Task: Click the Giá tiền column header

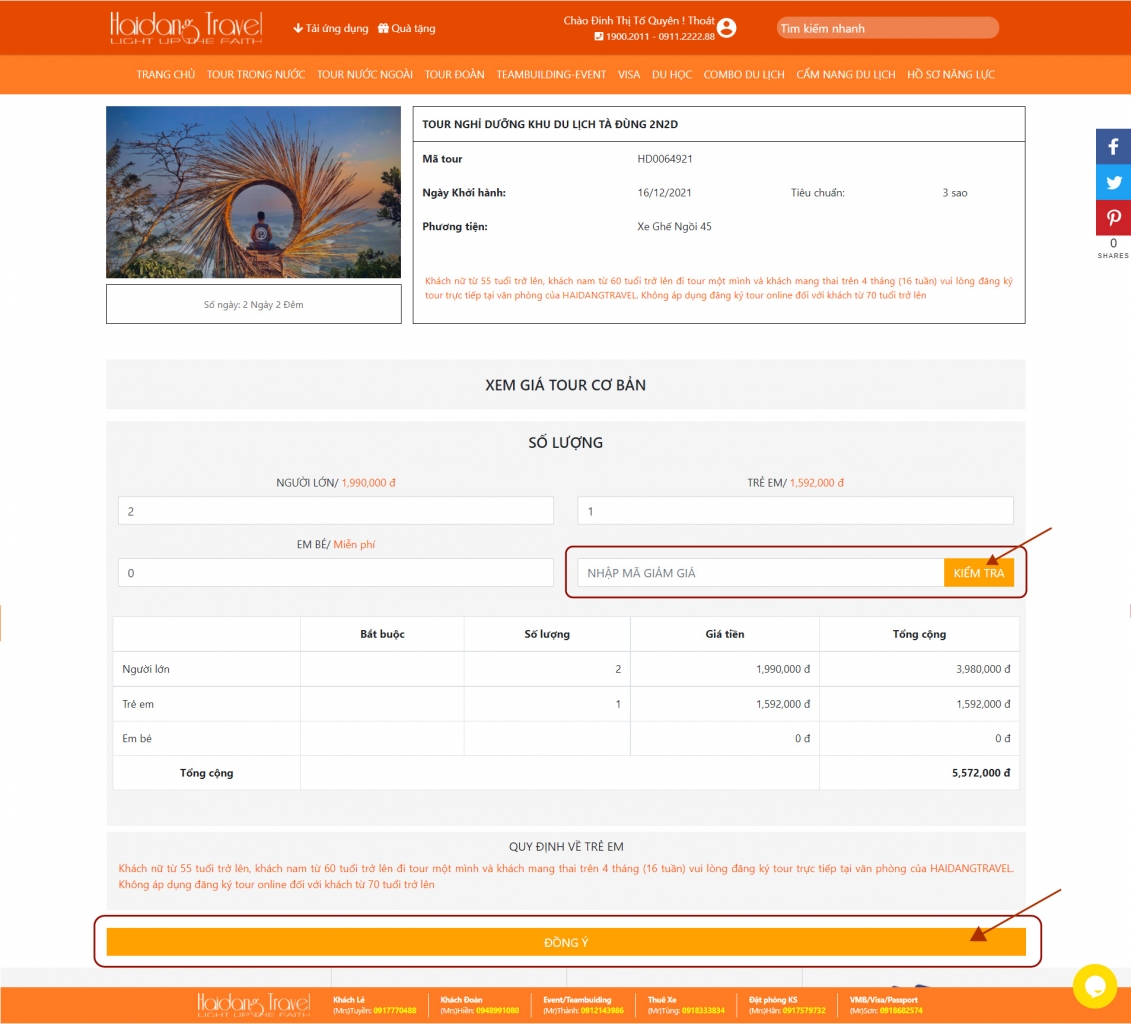Action: point(725,634)
